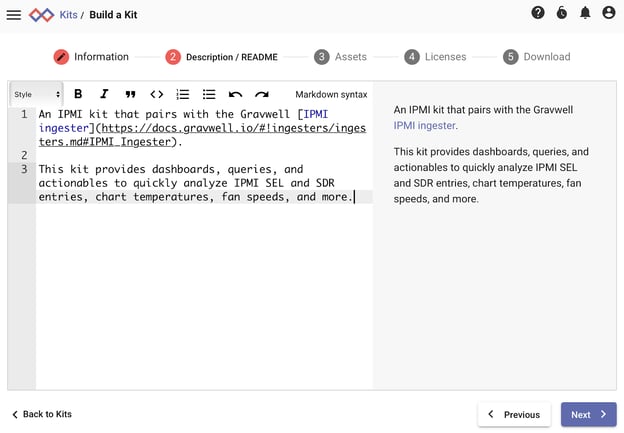Open the Style dropdown

pyautogui.click(x=36, y=94)
